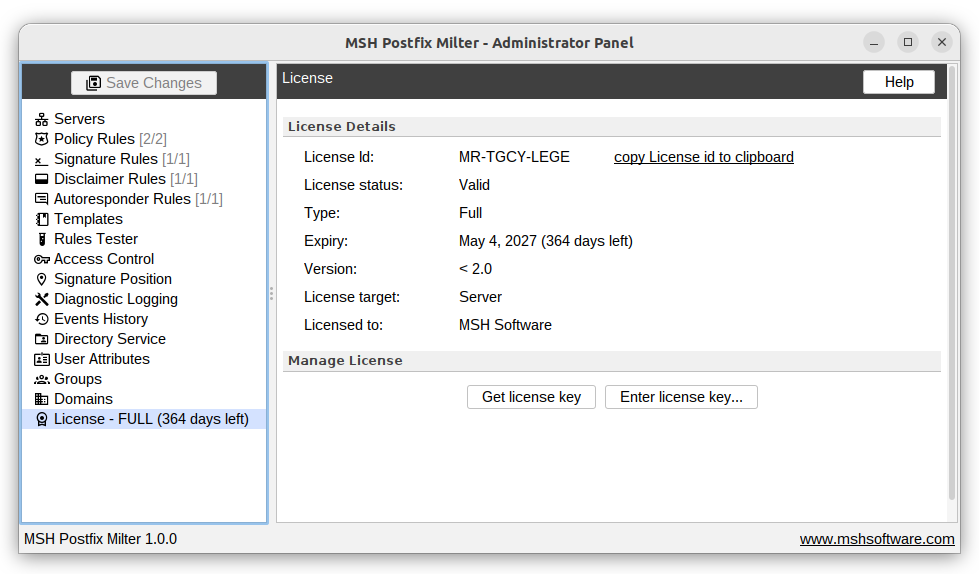The height and width of the screenshot is (574, 979).
Task: Click the Type value Full
Action: [x=470, y=213]
